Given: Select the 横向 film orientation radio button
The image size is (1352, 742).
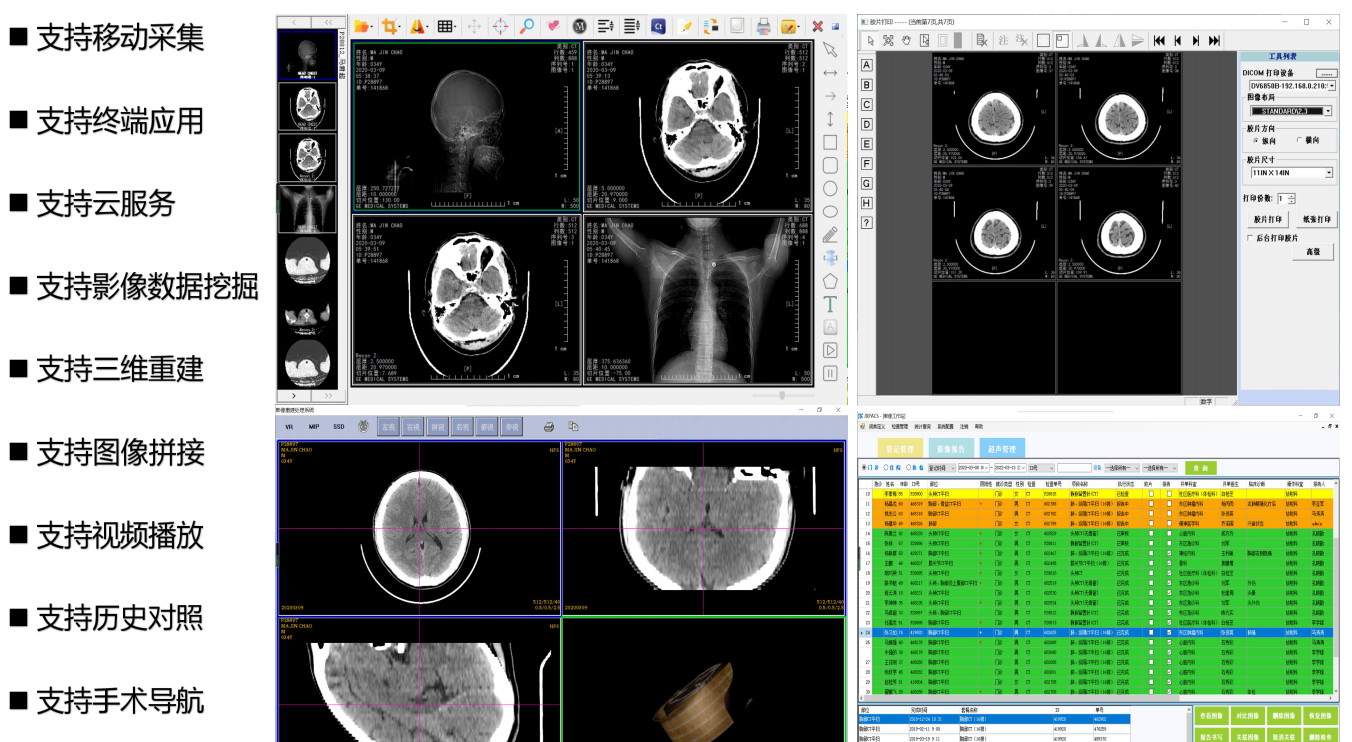Looking at the screenshot, I should click(x=1299, y=140).
